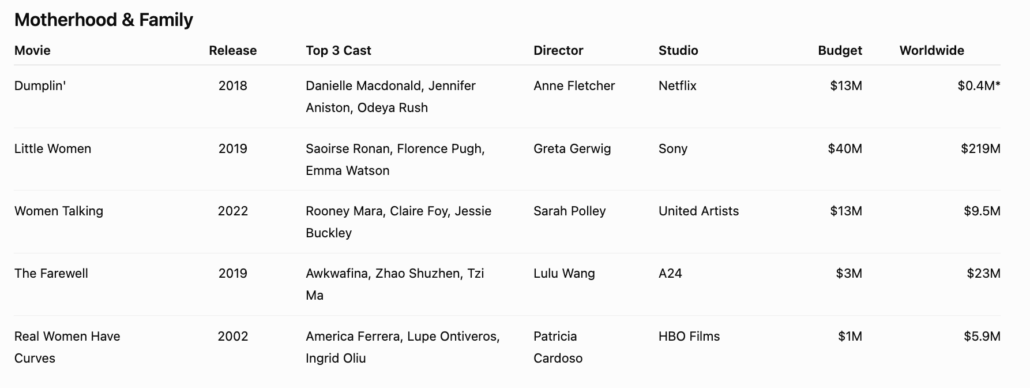Click the Worldwide column header
Image resolution: width=1030 pixels, height=388 pixels.
[931, 51]
